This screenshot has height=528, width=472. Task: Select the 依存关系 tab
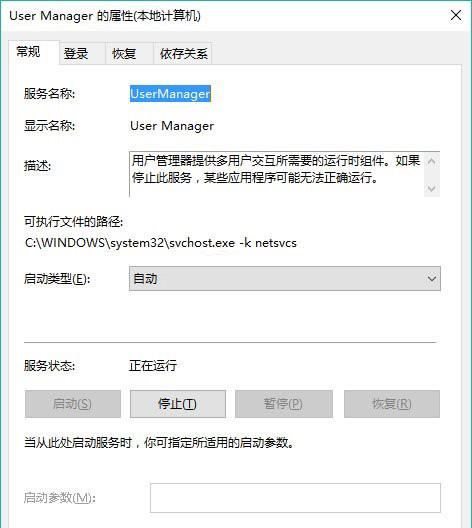183,54
